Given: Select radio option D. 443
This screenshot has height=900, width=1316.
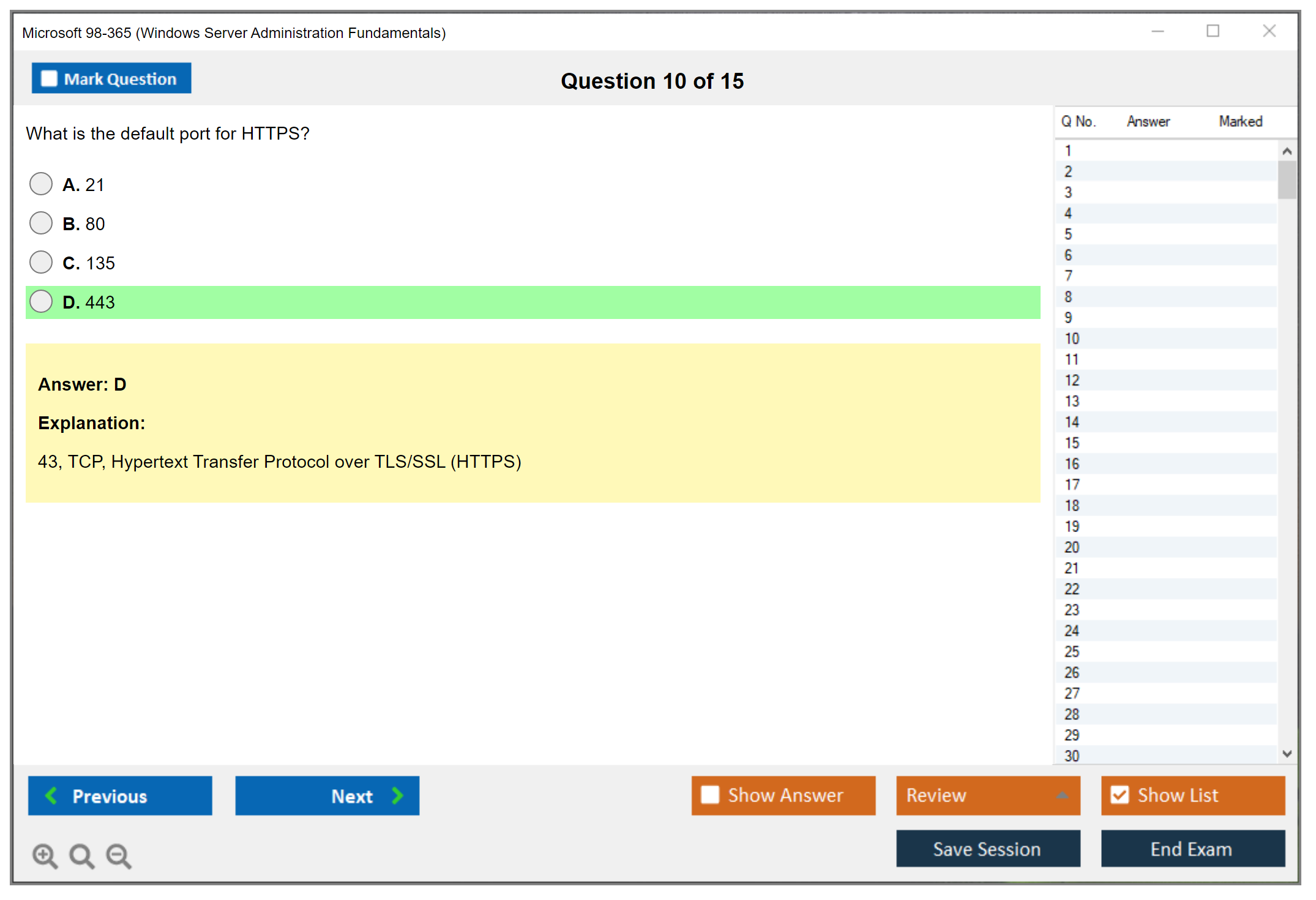Looking at the screenshot, I should click(41, 301).
